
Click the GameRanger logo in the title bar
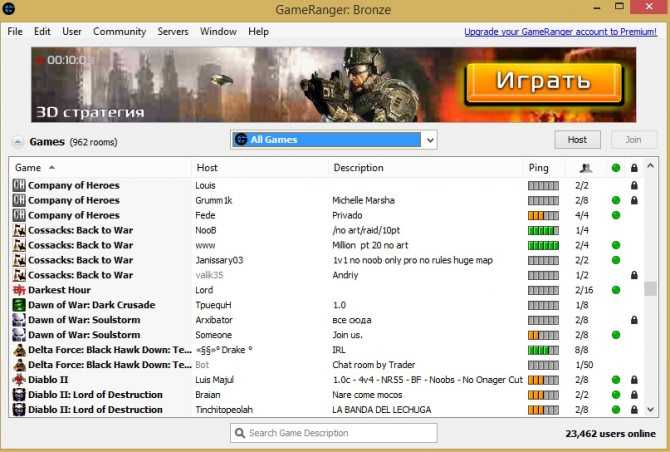coord(9,8)
